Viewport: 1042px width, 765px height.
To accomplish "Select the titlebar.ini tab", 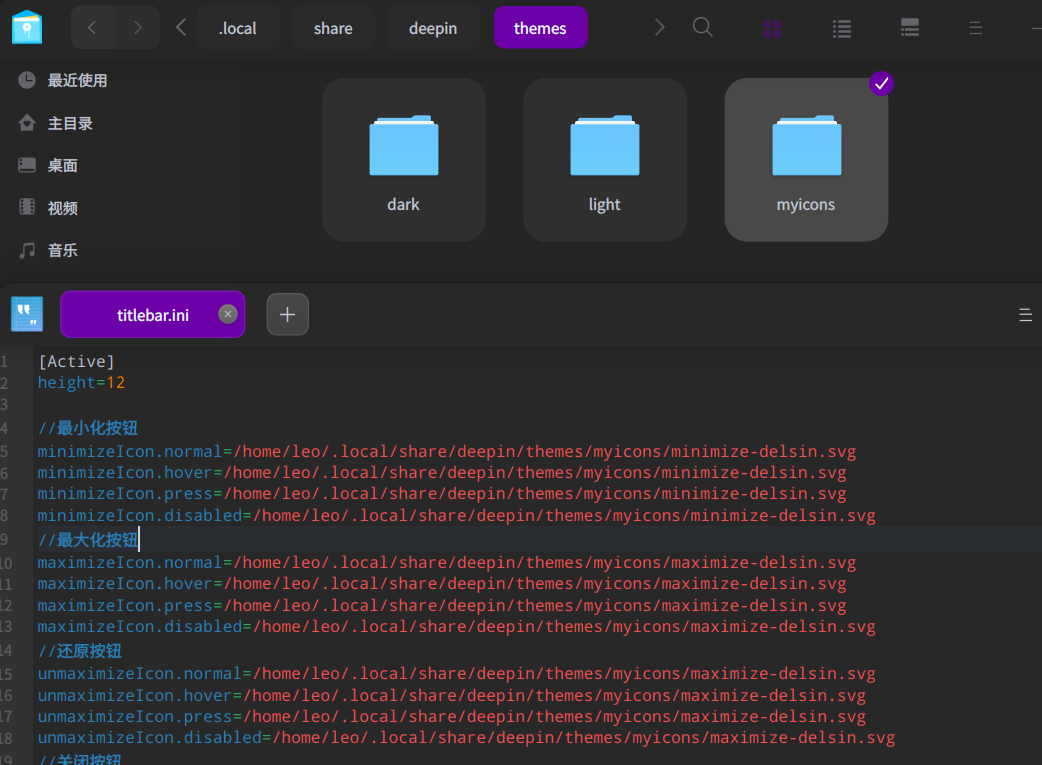I will (x=152, y=315).
